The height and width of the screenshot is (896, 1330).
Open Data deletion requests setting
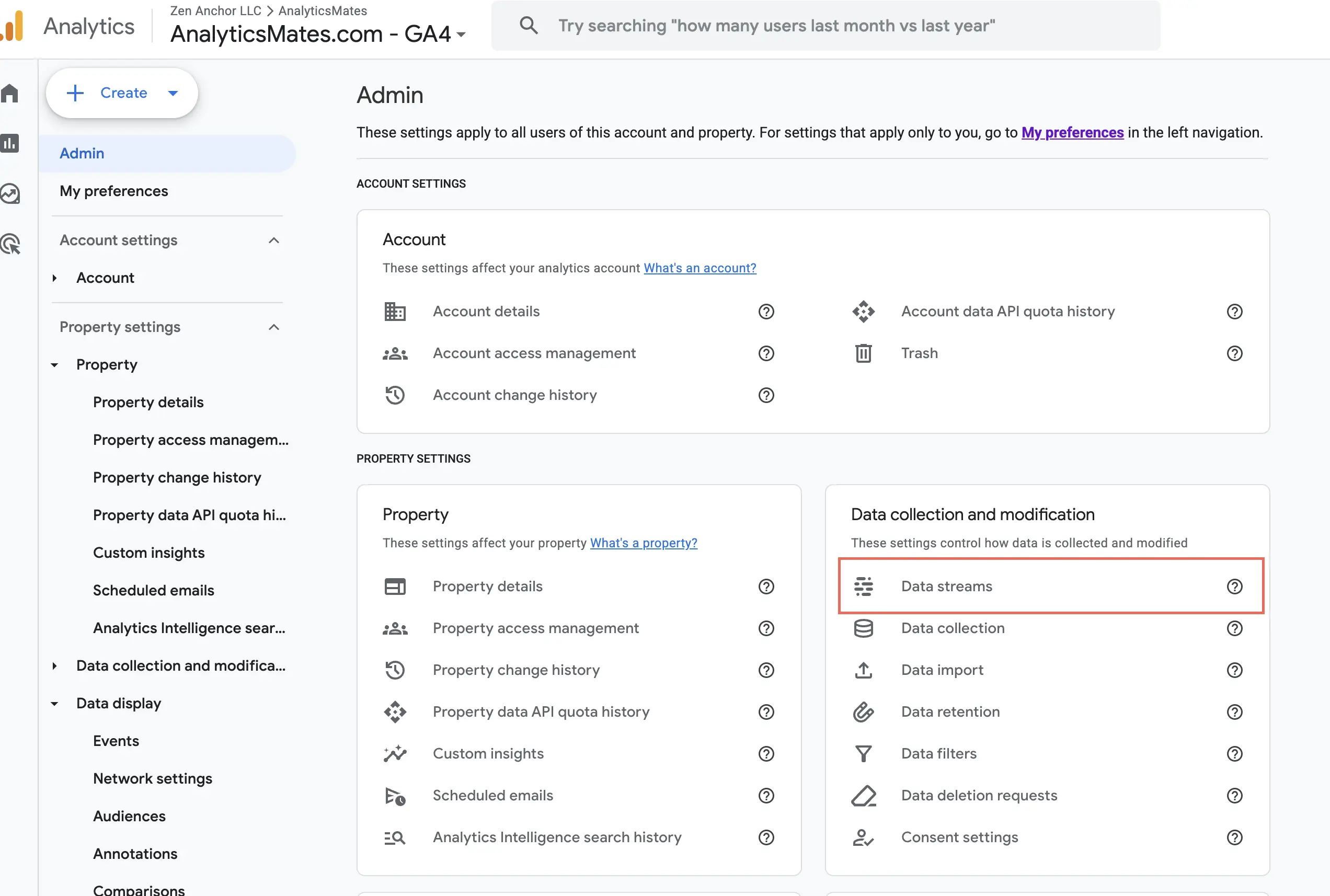pyautogui.click(x=979, y=796)
